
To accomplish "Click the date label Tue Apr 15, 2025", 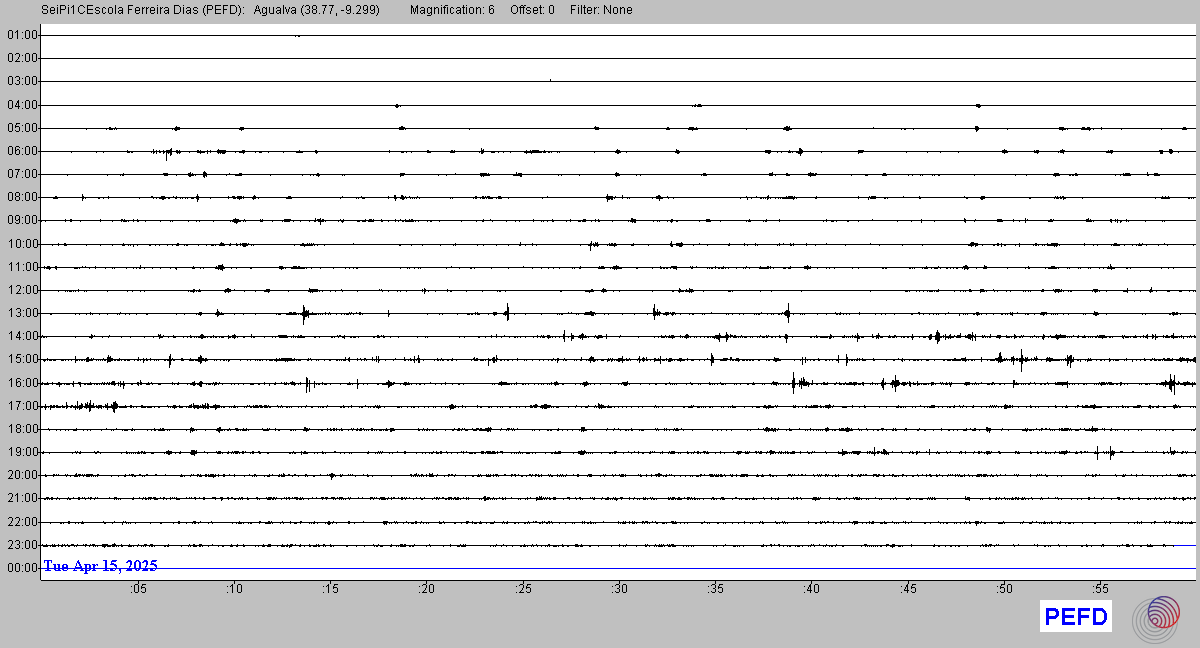I will [x=100, y=566].
